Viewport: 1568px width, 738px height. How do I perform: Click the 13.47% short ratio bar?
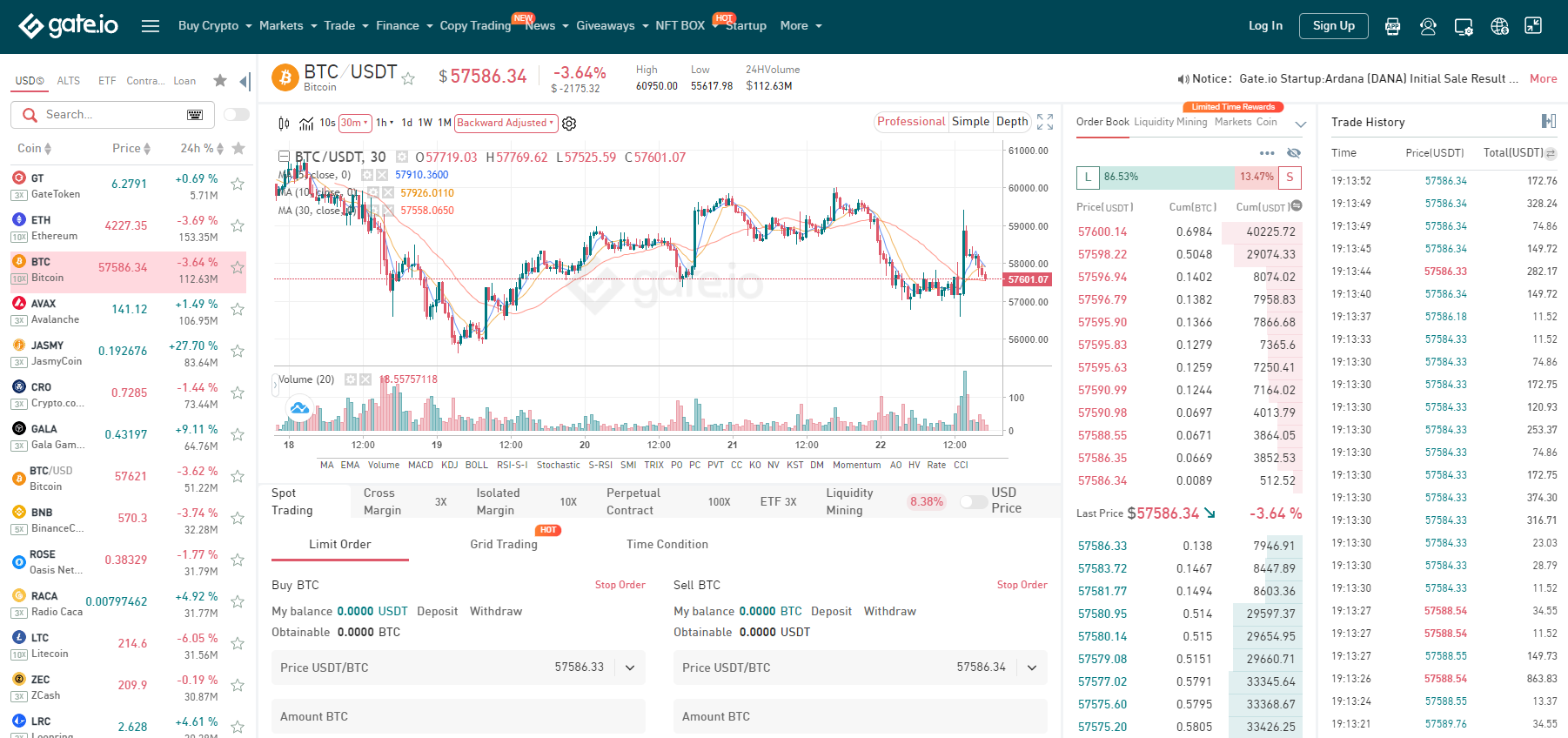coord(1256,178)
